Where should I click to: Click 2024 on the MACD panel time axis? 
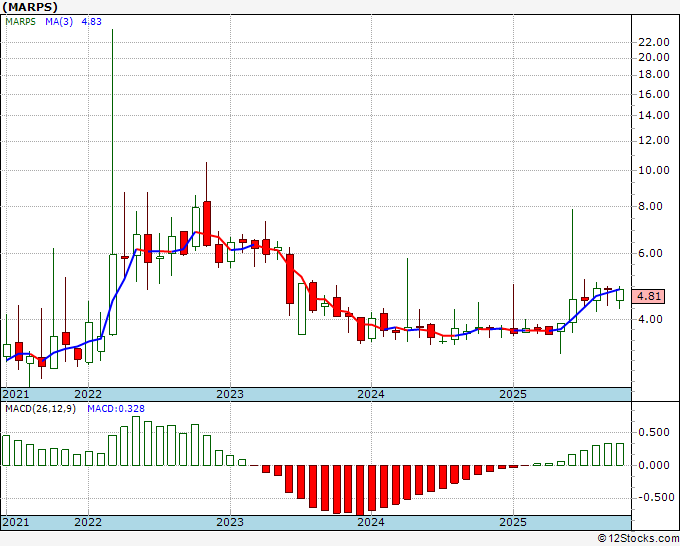(x=371, y=522)
